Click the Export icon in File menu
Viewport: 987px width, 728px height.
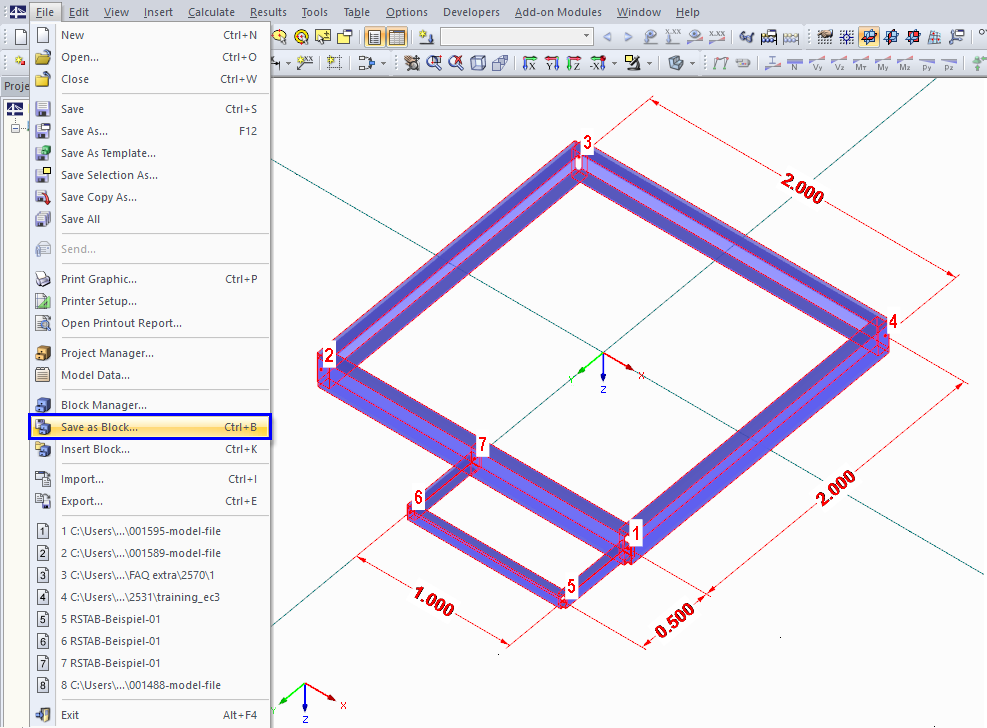[x=43, y=501]
